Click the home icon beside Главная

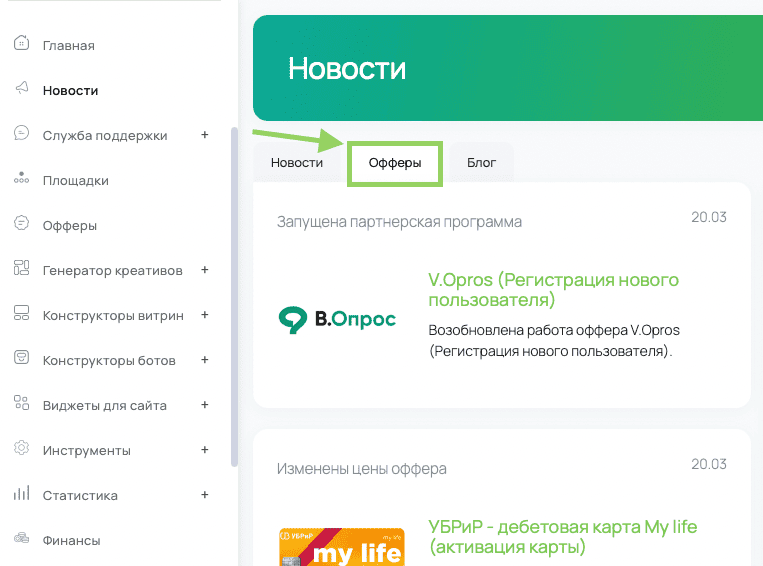[21, 45]
